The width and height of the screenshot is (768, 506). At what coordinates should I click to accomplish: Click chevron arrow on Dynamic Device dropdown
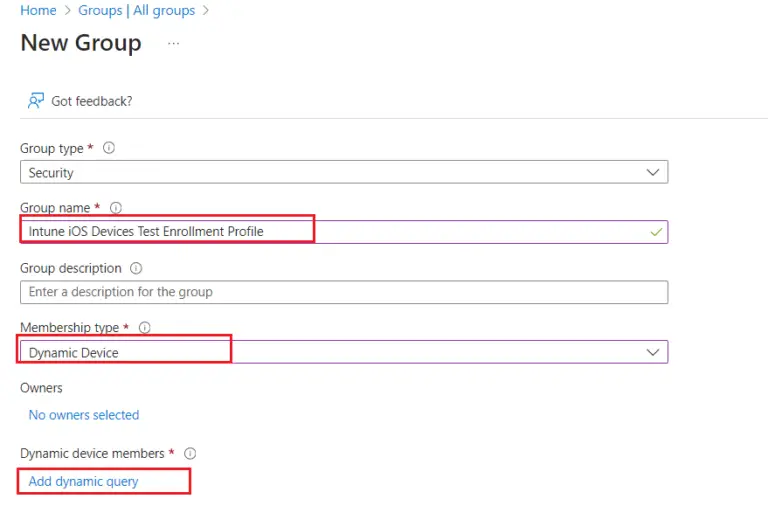(654, 352)
